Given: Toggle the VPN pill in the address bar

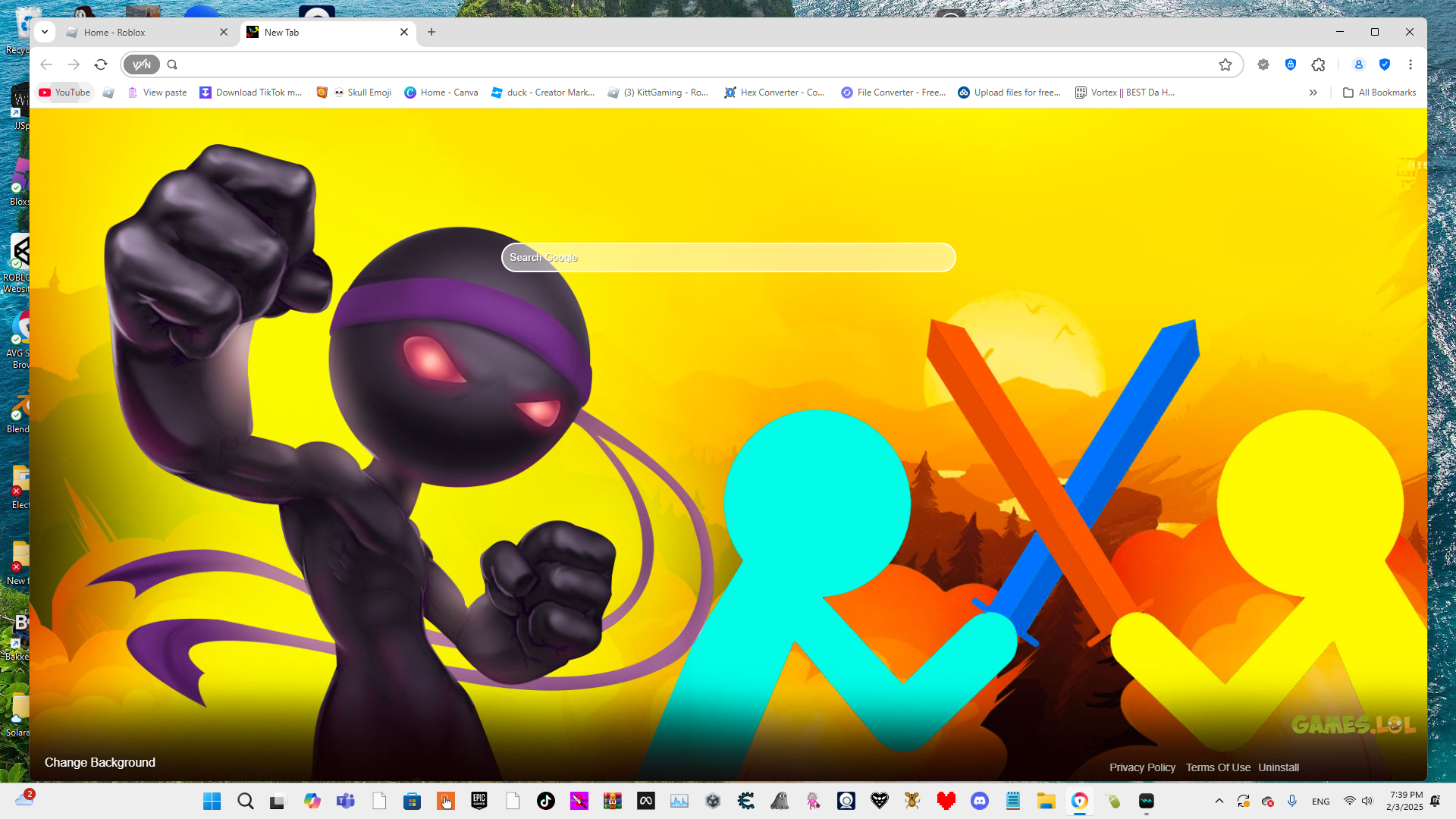Looking at the screenshot, I should (142, 64).
